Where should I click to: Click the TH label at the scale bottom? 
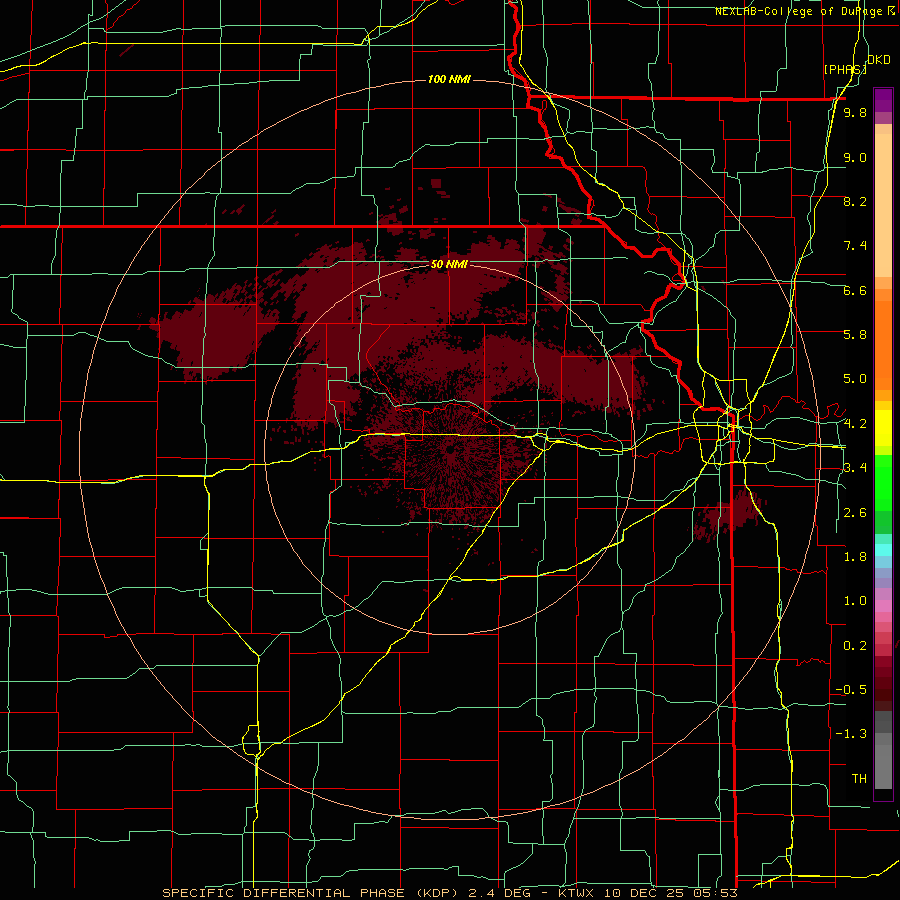coord(859,779)
